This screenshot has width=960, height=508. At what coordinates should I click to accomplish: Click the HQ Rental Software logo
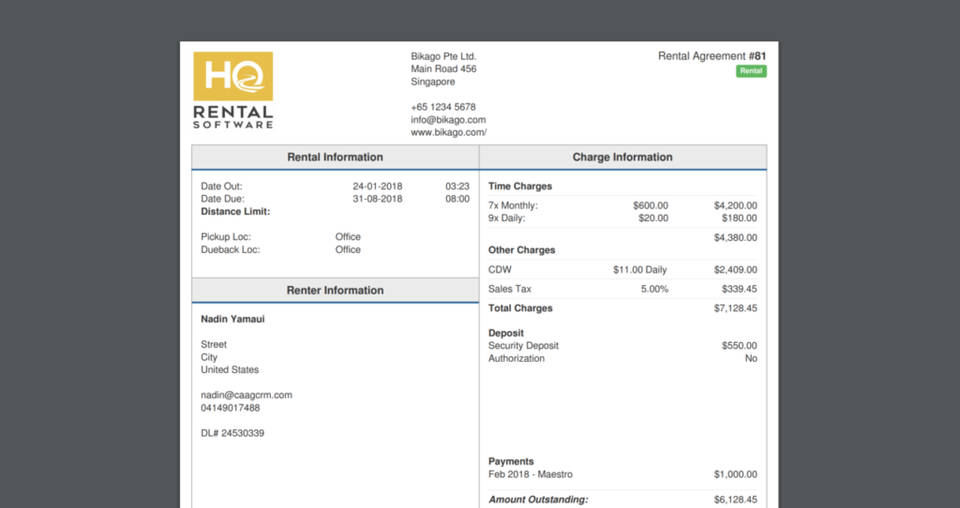tap(233, 90)
